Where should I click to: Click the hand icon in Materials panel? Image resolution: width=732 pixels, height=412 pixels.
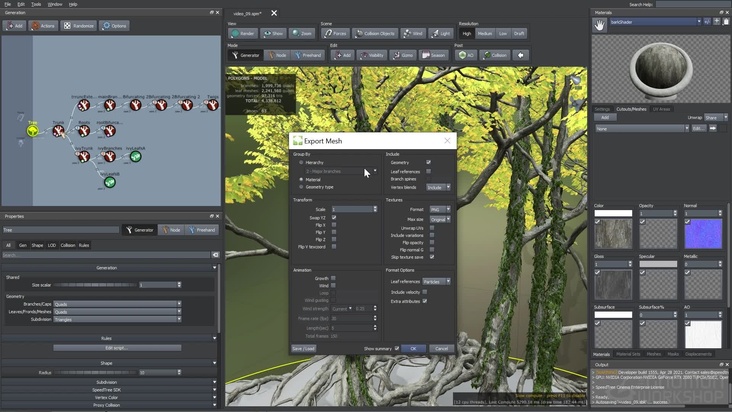coord(599,25)
